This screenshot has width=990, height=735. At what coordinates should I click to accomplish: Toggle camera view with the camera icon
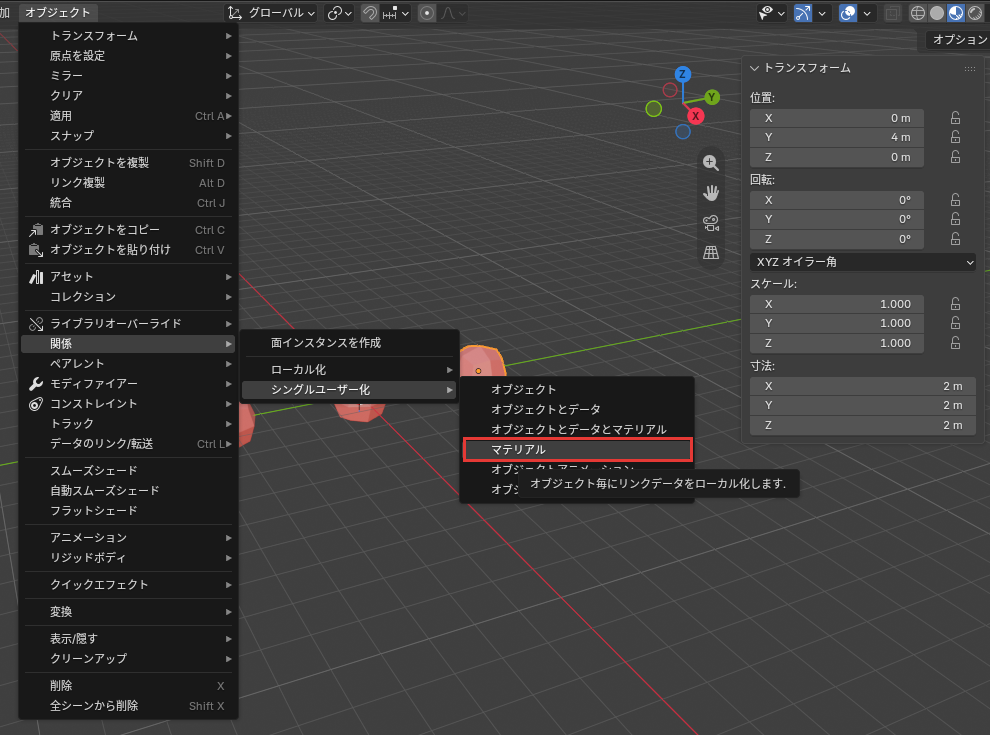(711, 223)
